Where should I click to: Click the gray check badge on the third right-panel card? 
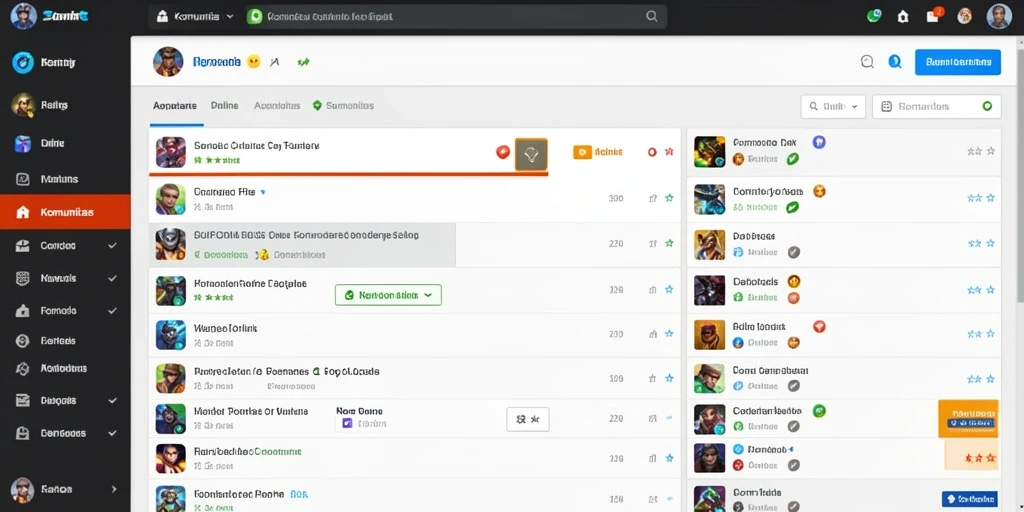[x=793, y=251]
